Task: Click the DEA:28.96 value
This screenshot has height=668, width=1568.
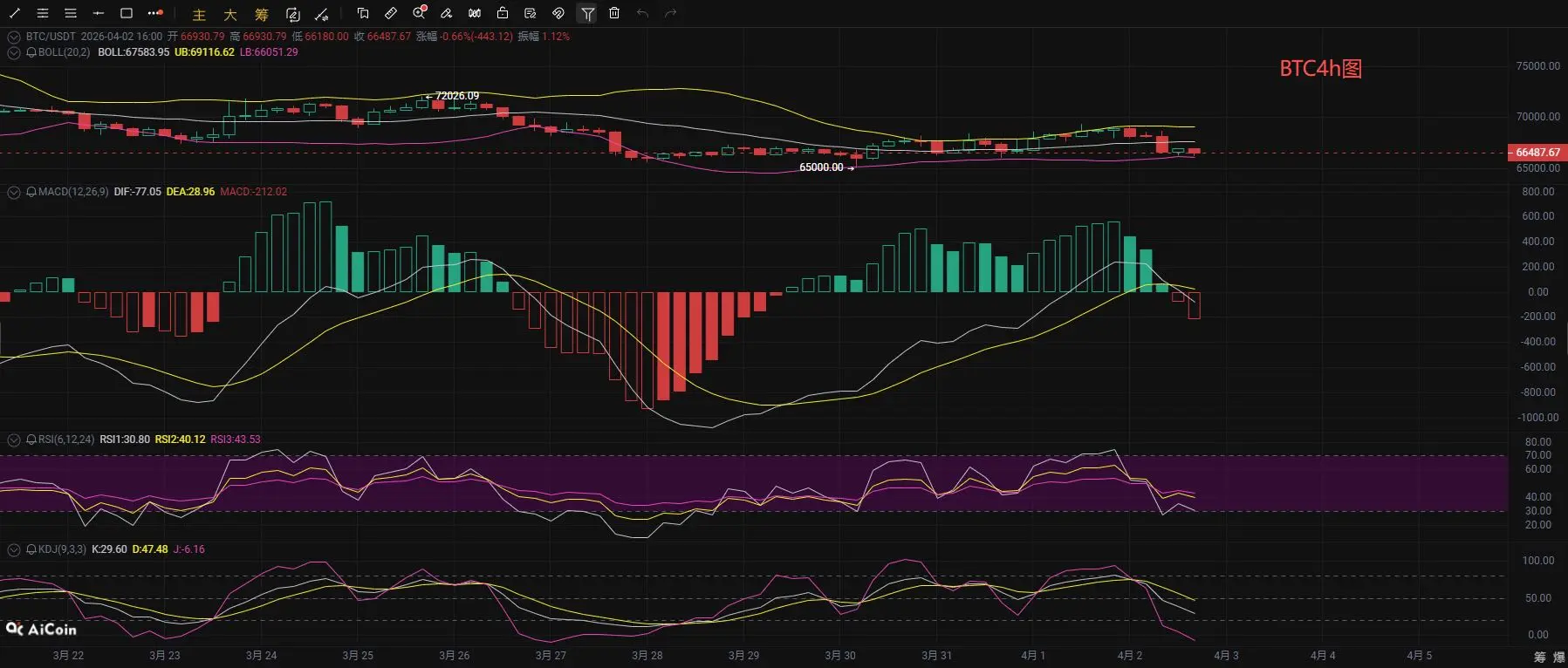Action: [190, 192]
